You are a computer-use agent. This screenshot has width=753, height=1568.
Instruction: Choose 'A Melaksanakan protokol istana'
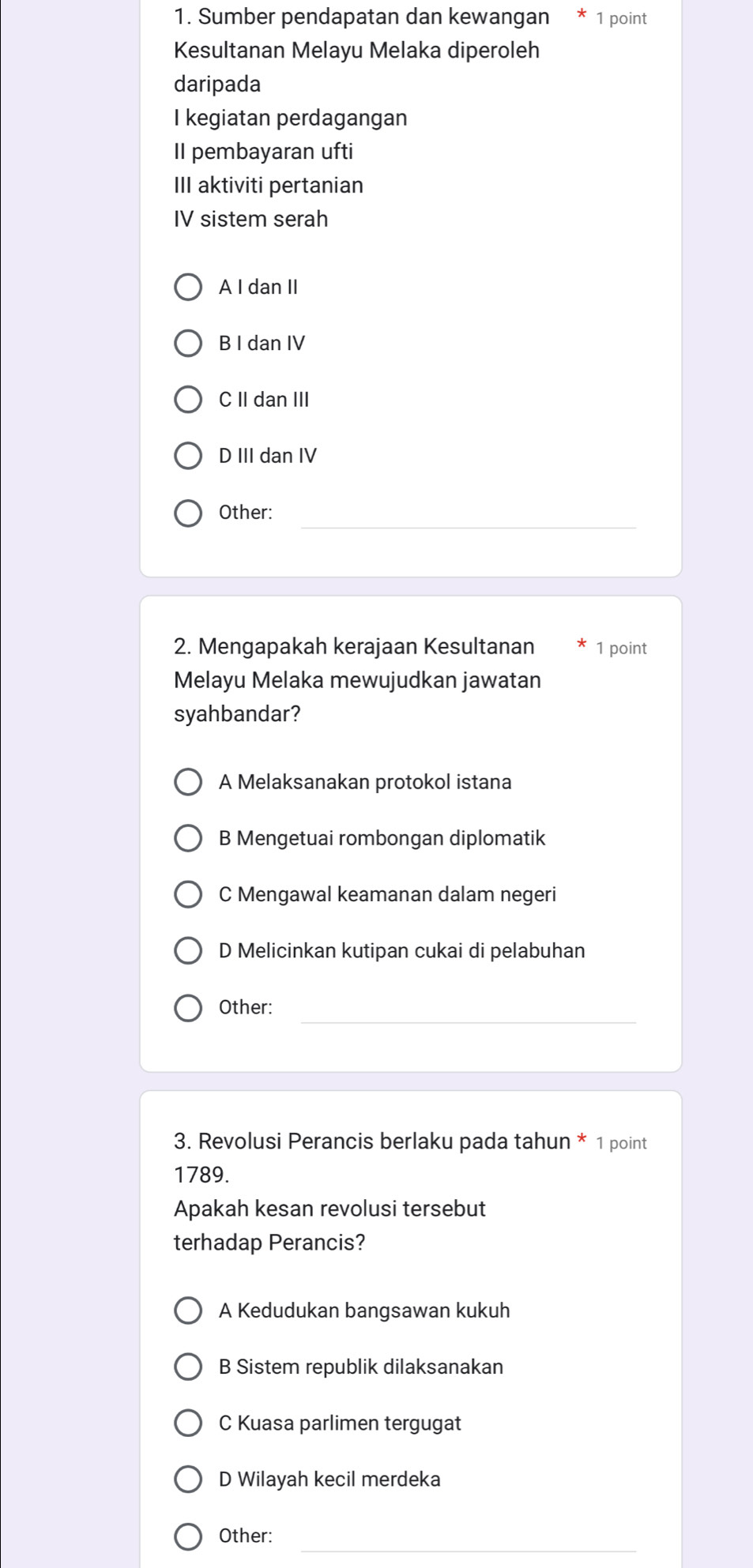(188, 783)
